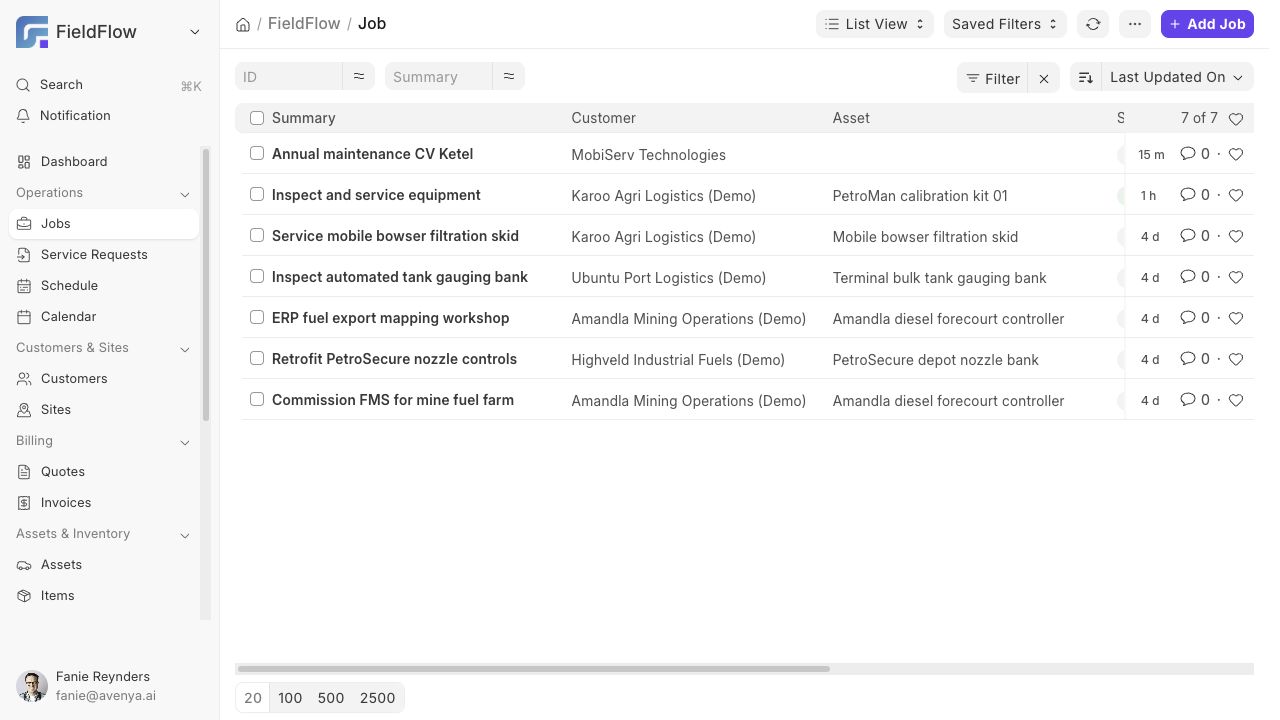Clear filters with the X button
1280x720 pixels.
pos(1044,78)
